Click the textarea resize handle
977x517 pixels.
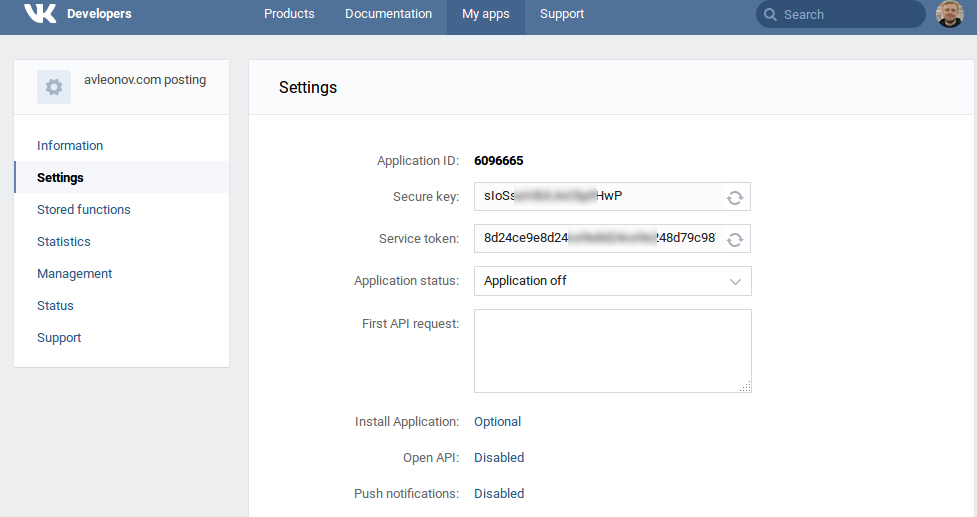[x=745, y=386]
